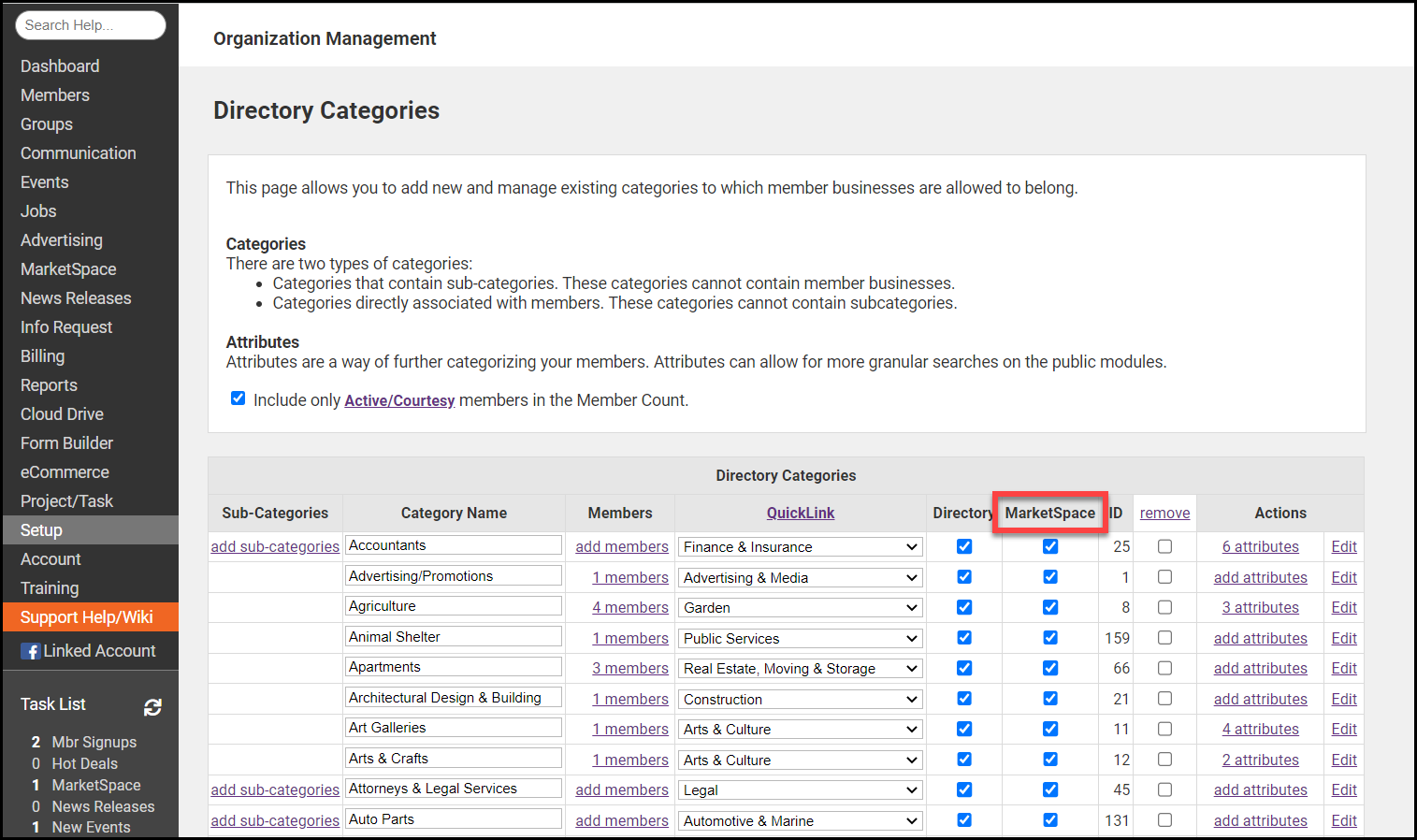Click add sub-categories for Accountants
The width and height of the screenshot is (1417, 840).
[275, 547]
